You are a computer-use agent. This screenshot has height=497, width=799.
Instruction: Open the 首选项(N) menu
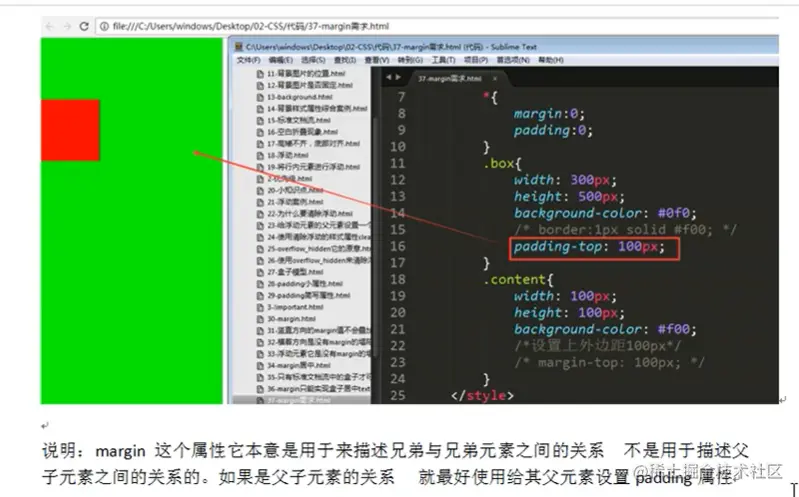pyautogui.click(x=513, y=60)
